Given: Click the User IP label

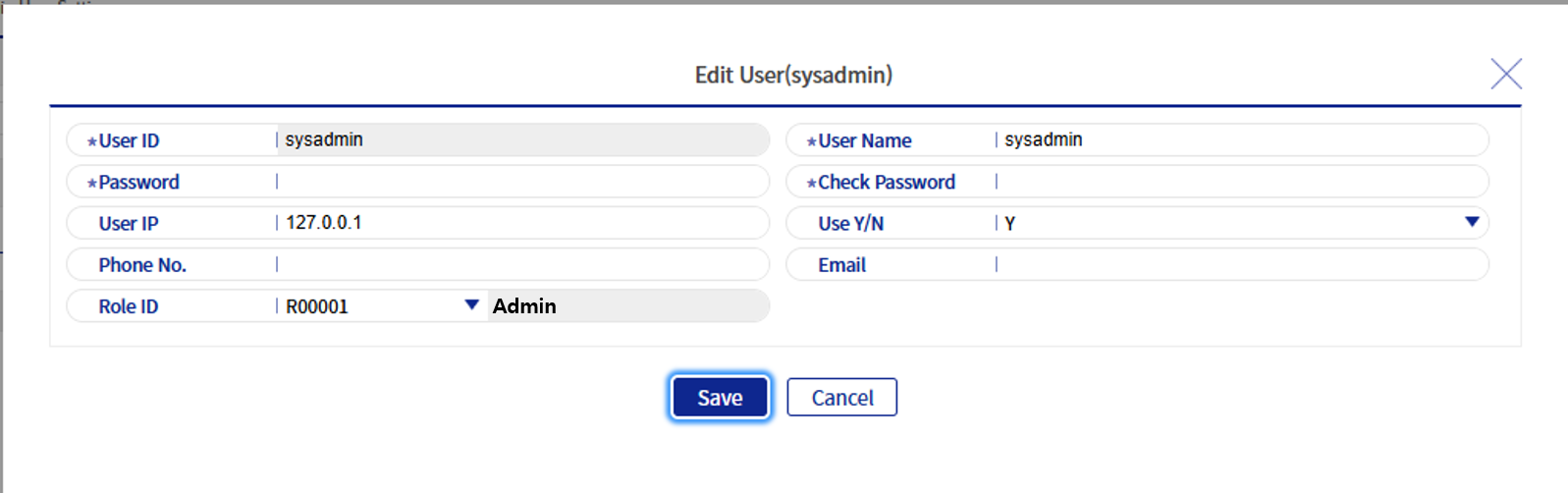Looking at the screenshot, I should pyautogui.click(x=128, y=224).
